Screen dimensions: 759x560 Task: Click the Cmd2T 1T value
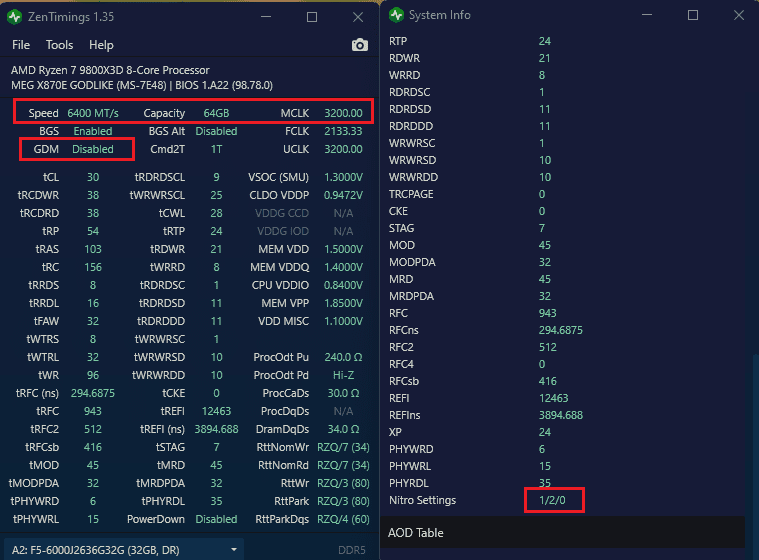(216, 149)
